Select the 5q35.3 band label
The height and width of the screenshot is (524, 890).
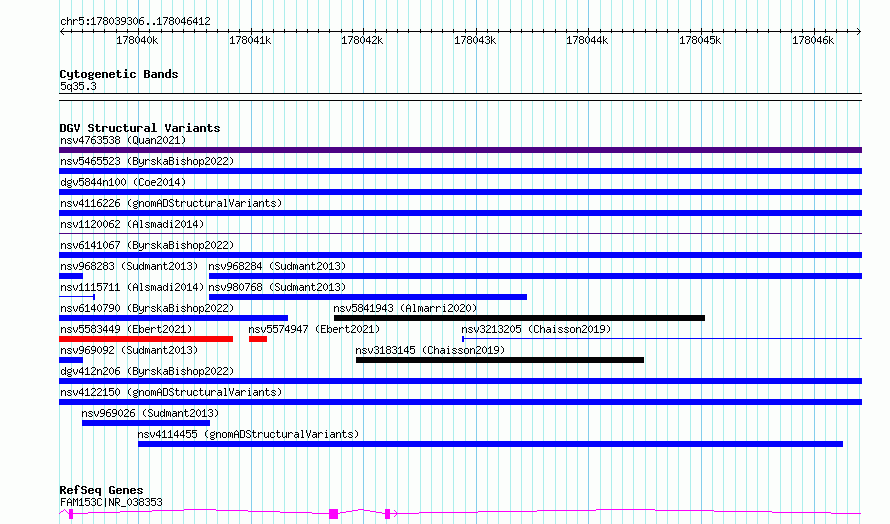[78, 86]
